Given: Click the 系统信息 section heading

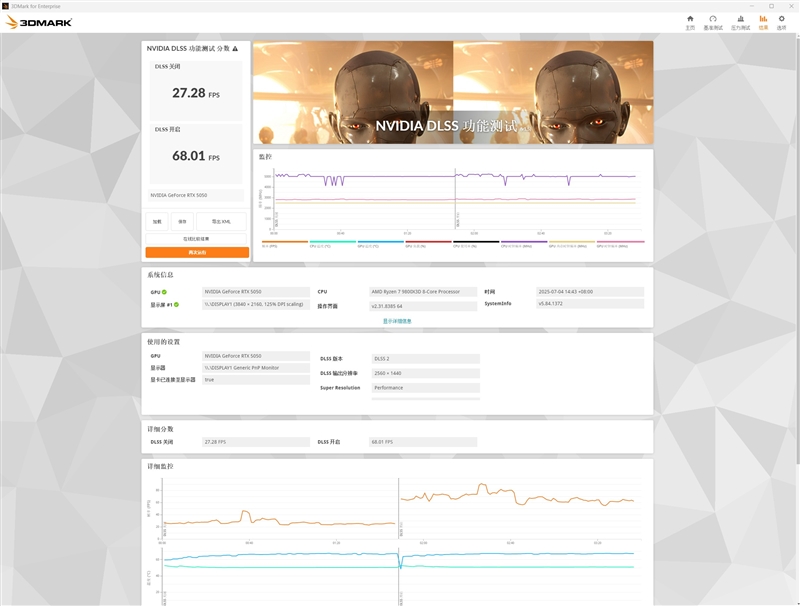Looking at the screenshot, I should click(x=160, y=275).
